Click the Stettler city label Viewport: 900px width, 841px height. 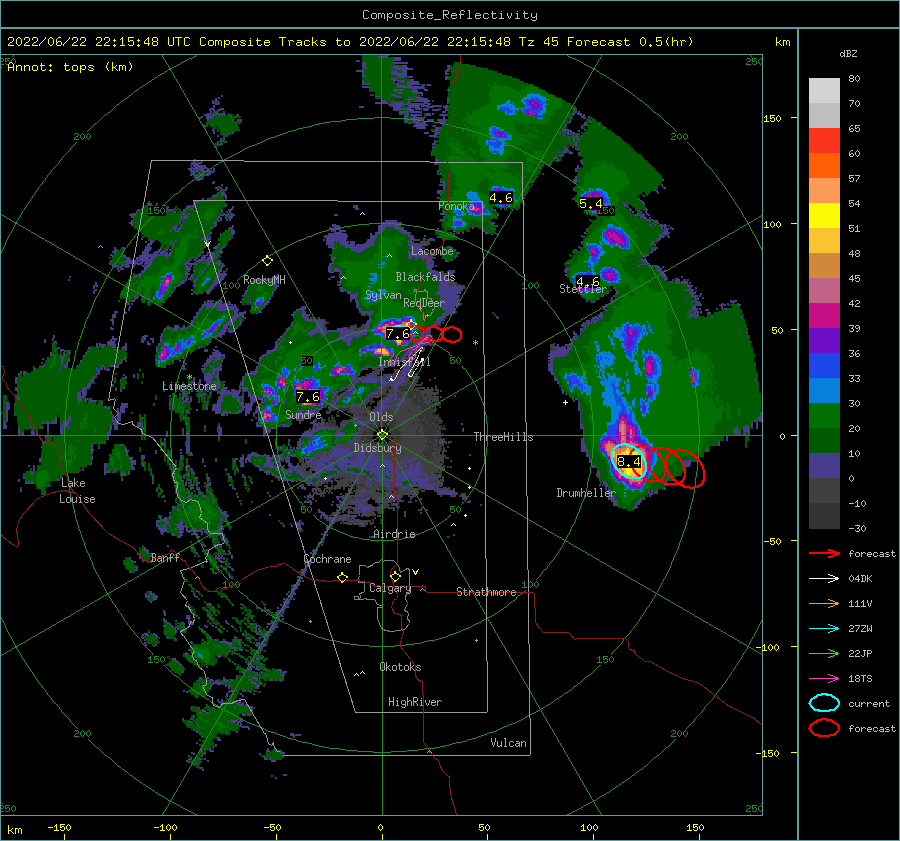(582, 289)
